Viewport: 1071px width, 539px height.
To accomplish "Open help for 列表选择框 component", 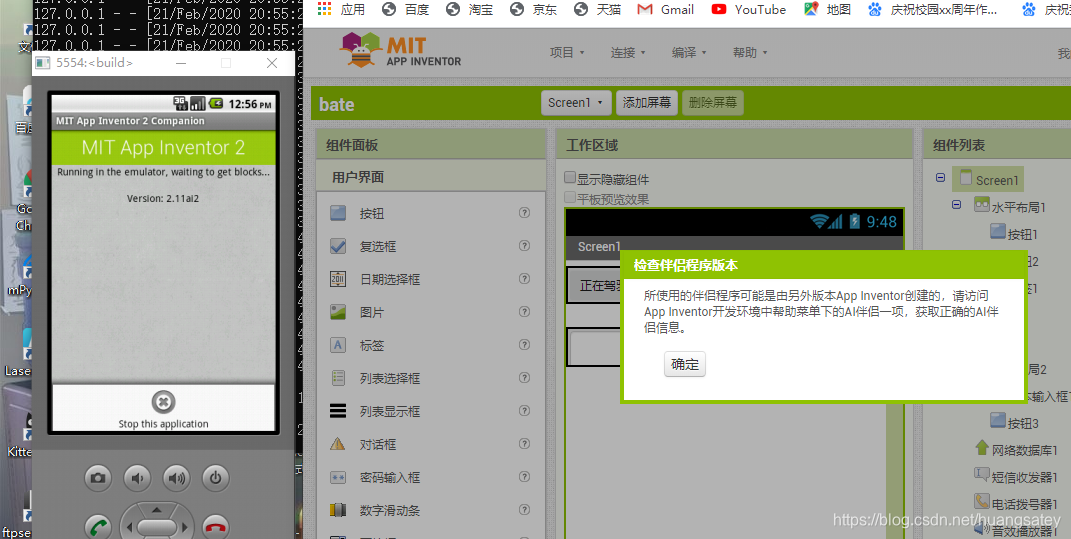I will click(525, 378).
